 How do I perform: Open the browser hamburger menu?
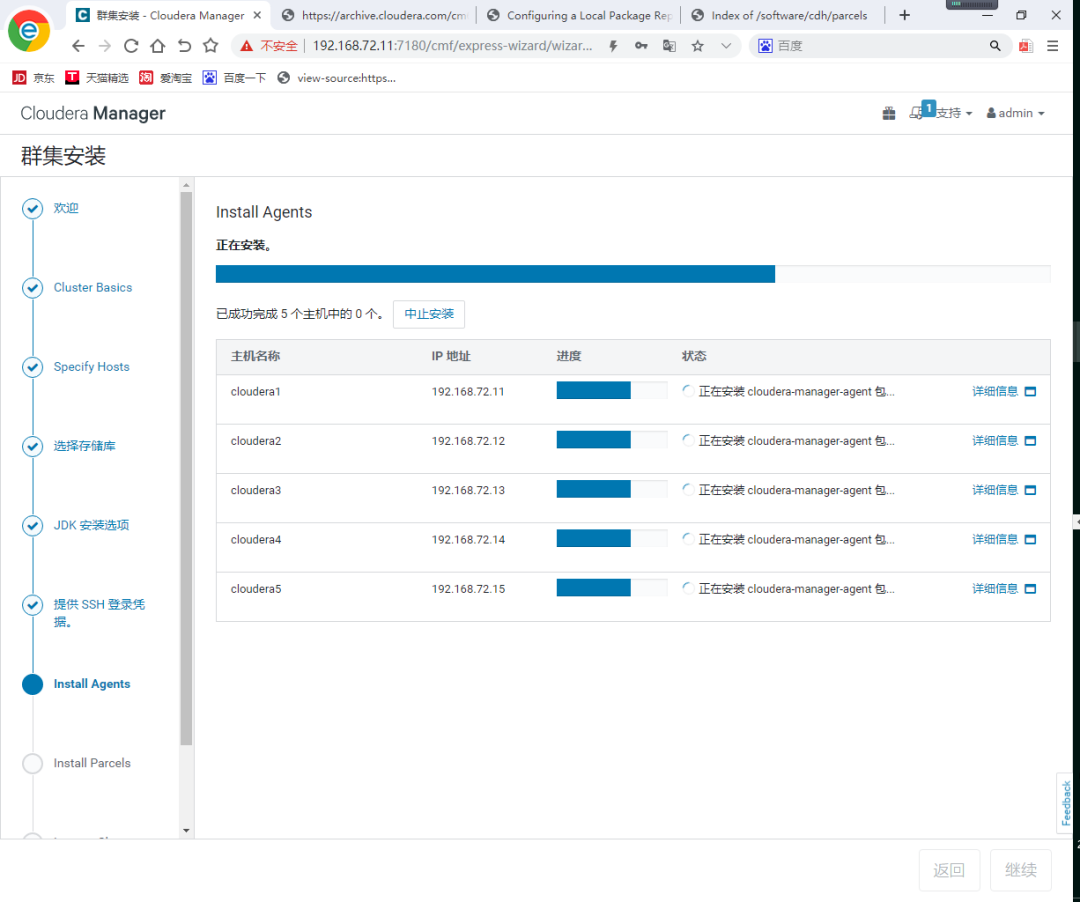[x=1052, y=46]
